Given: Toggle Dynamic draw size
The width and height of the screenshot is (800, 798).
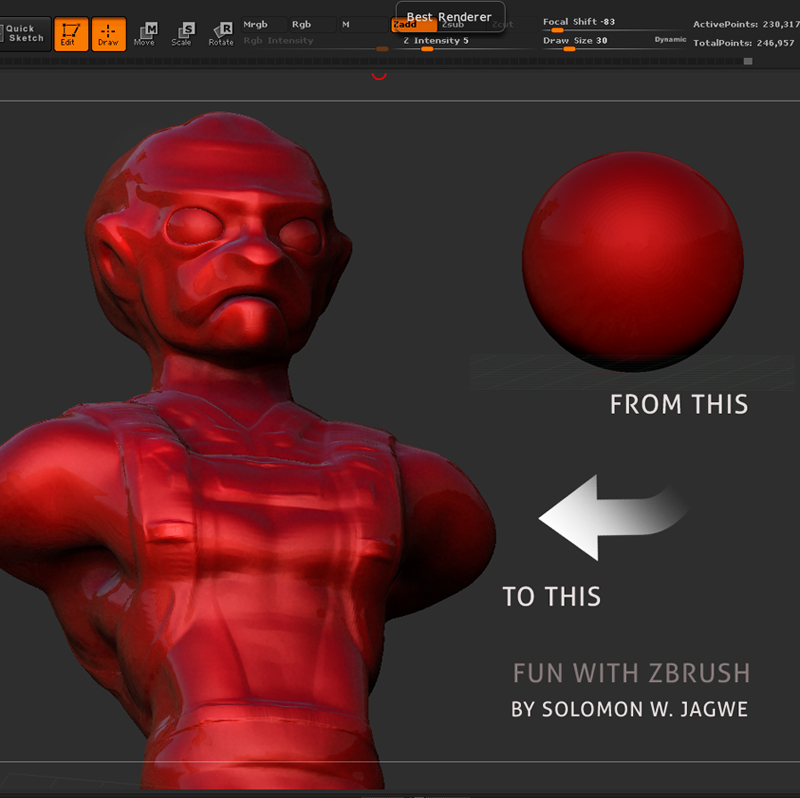Looking at the screenshot, I should point(670,39).
